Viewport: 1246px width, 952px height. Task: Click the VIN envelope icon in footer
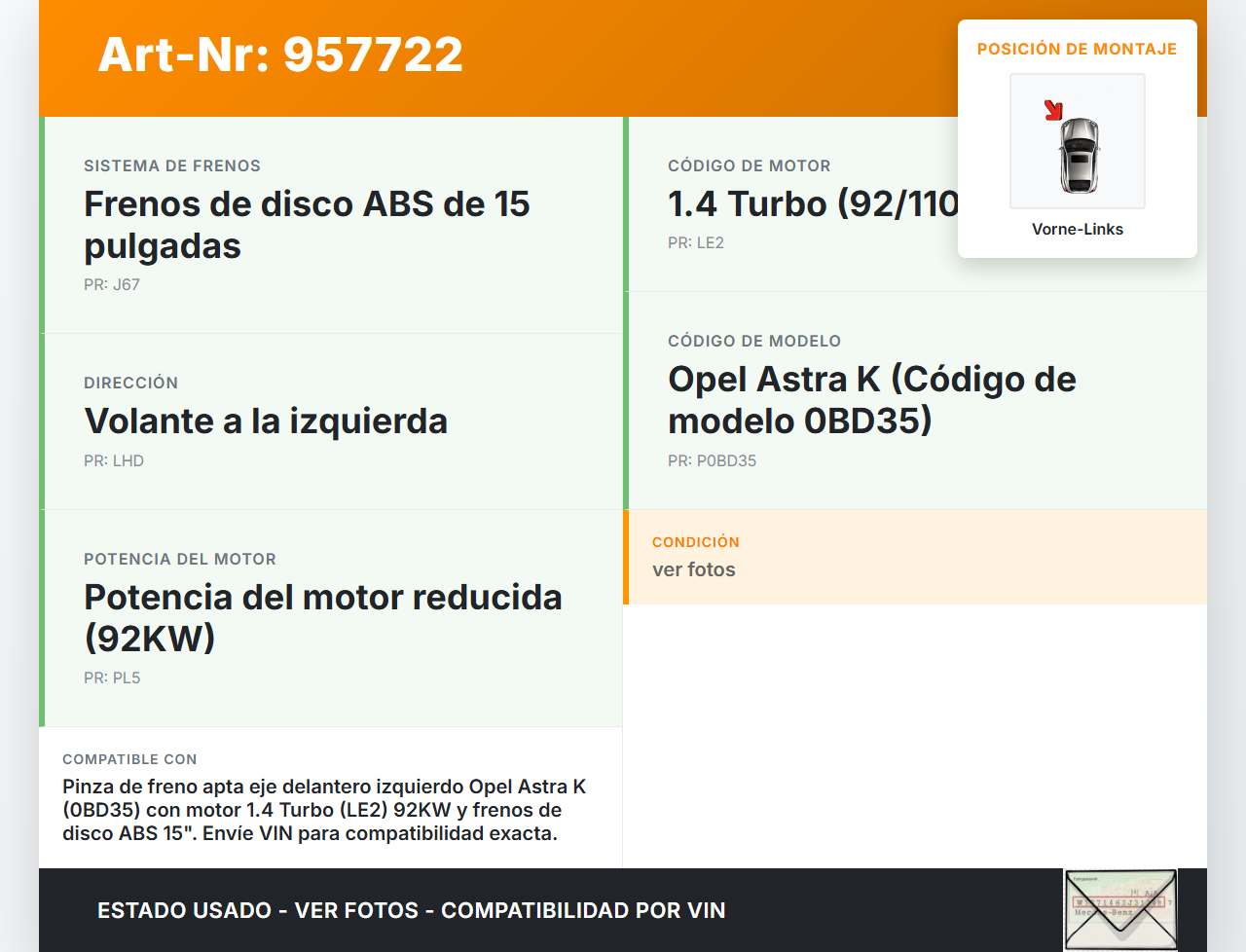[x=1120, y=909]
